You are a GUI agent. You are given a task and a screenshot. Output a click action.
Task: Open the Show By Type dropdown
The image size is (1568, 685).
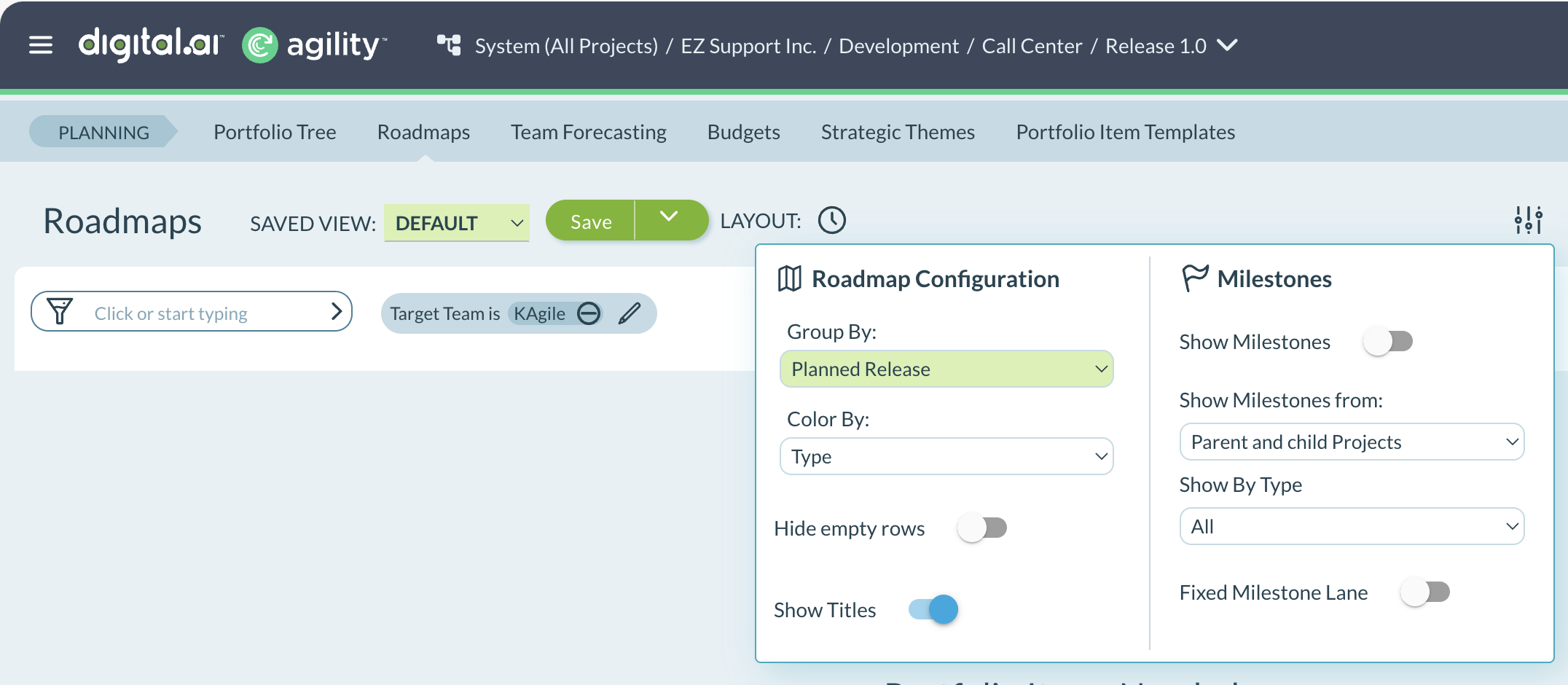(1351, 526)
